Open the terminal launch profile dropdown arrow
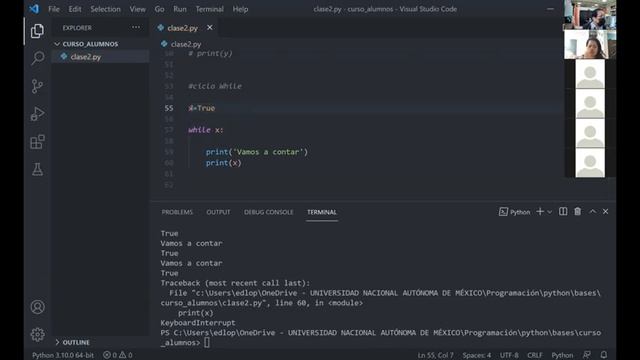Screen dimensions: 640x360 [549, 212]
